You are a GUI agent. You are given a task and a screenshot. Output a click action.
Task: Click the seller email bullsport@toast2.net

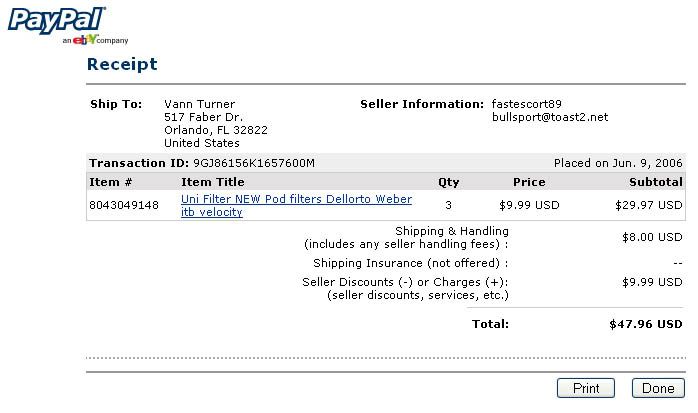[x=550, y=117]
